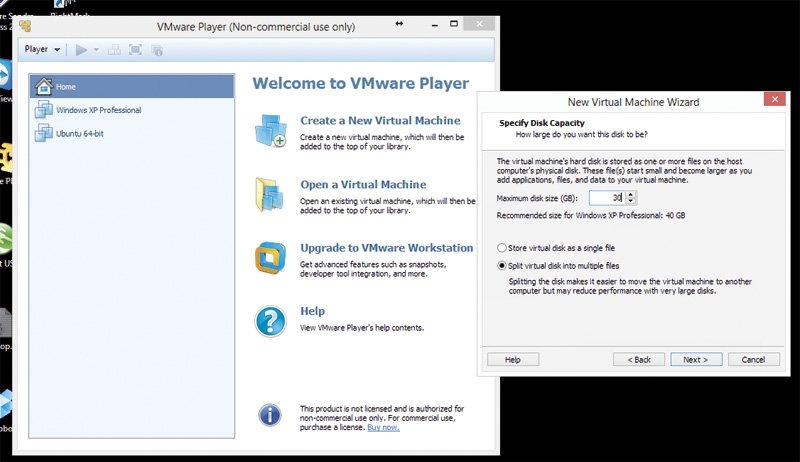Increase disk size with the up spinner arrow
The image size is (800, 462).
631,194
